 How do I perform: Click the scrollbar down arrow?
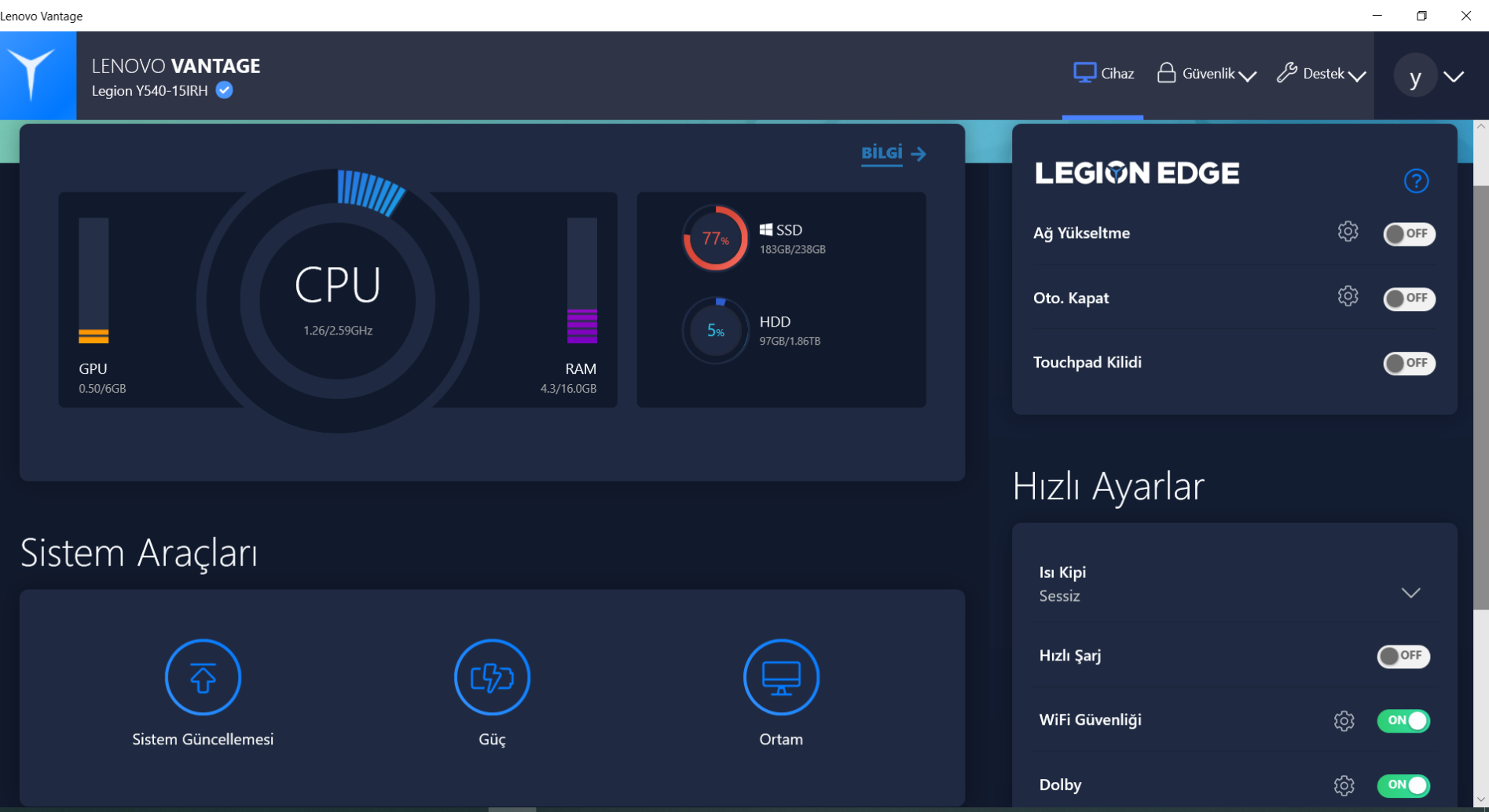click(x=1481, y=799)
